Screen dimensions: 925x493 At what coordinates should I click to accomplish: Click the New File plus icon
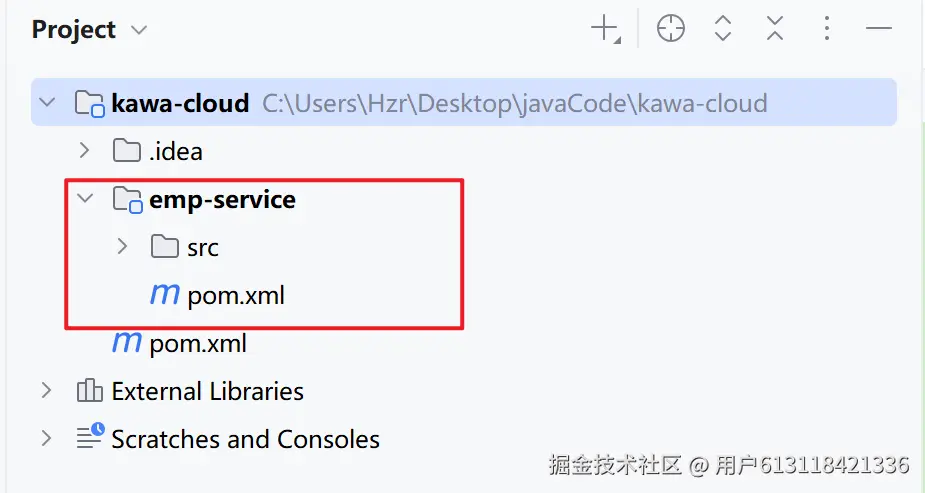tap(605, 29)
